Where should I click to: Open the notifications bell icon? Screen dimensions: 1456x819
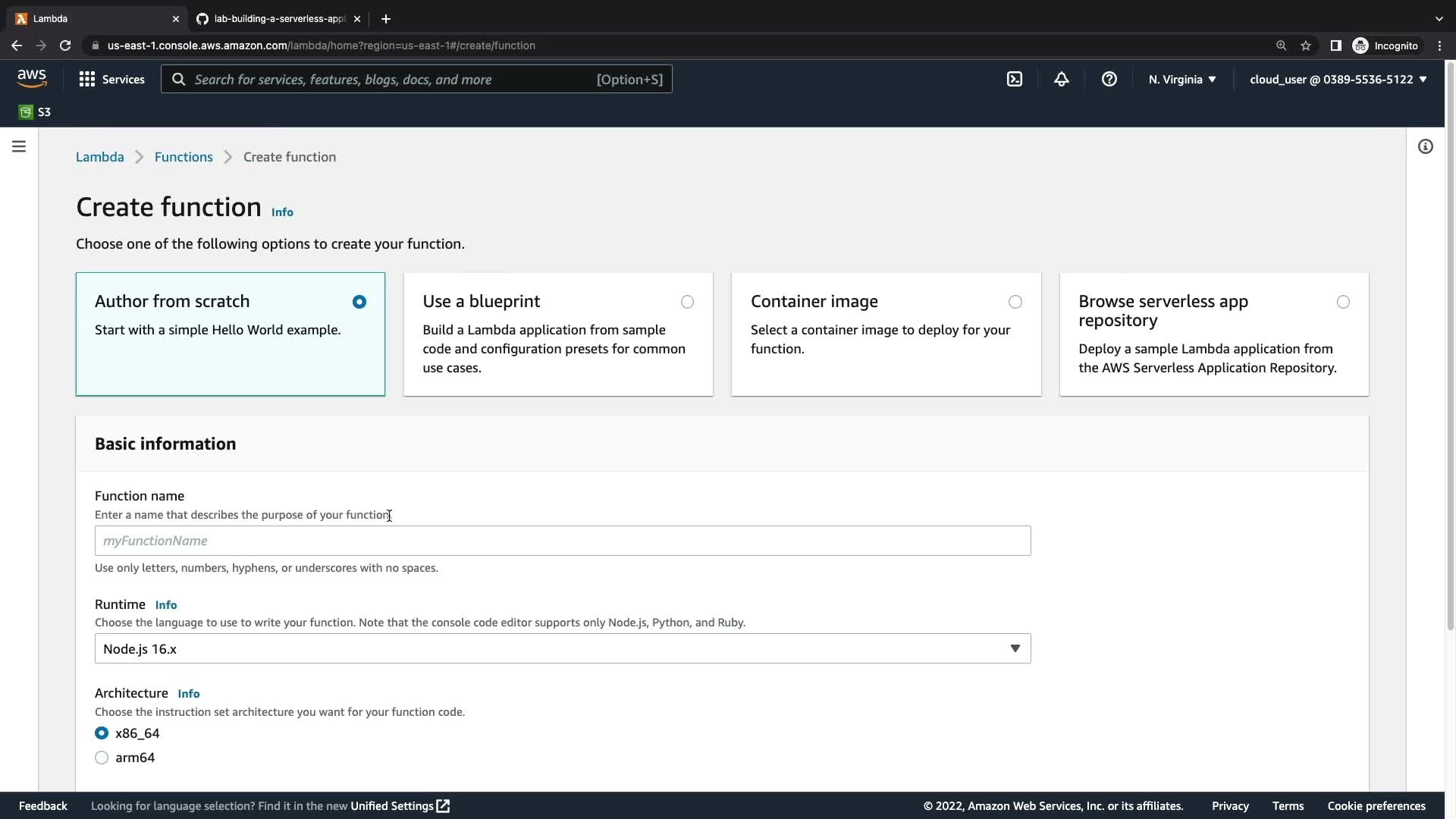pos(1061,79)
